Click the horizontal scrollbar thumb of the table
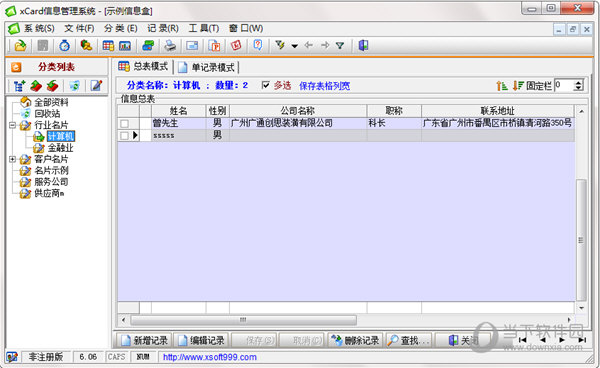 pyautogui.click(x=243, y=319)
